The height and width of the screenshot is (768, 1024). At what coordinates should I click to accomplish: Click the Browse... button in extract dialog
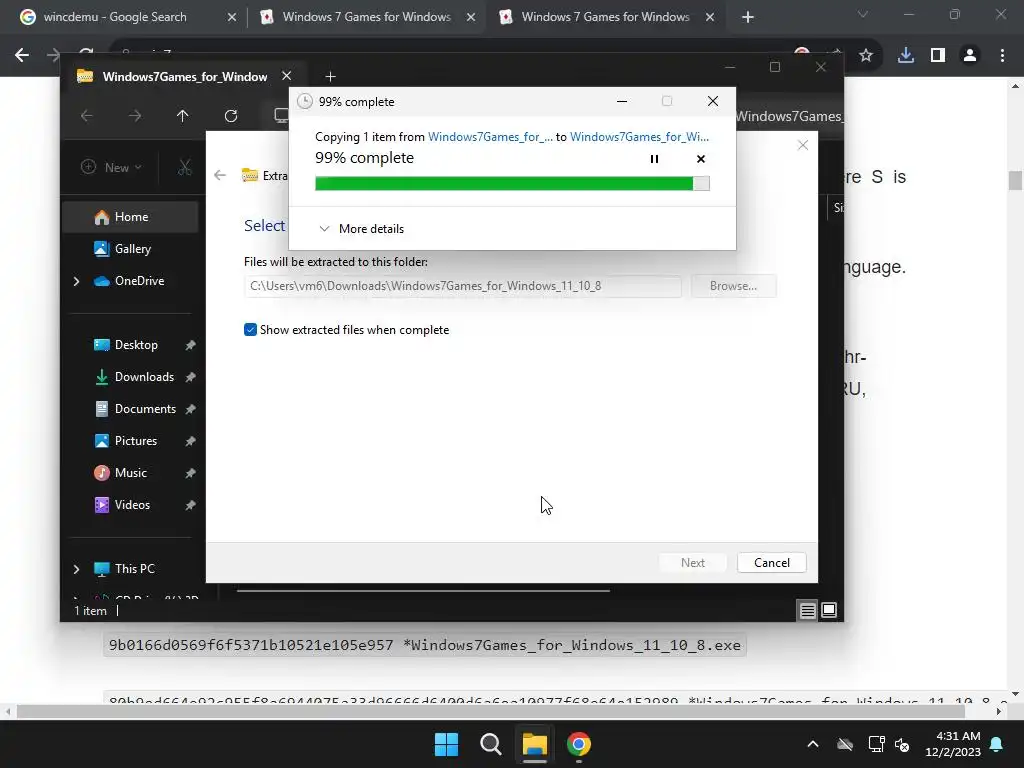[x=733, y=286]
